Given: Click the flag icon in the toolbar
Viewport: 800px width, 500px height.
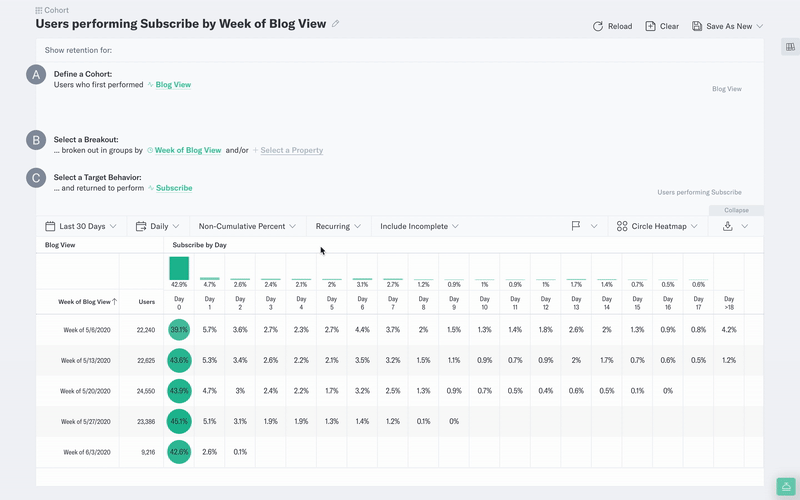Looking at the screenshot, I should 576,226.
